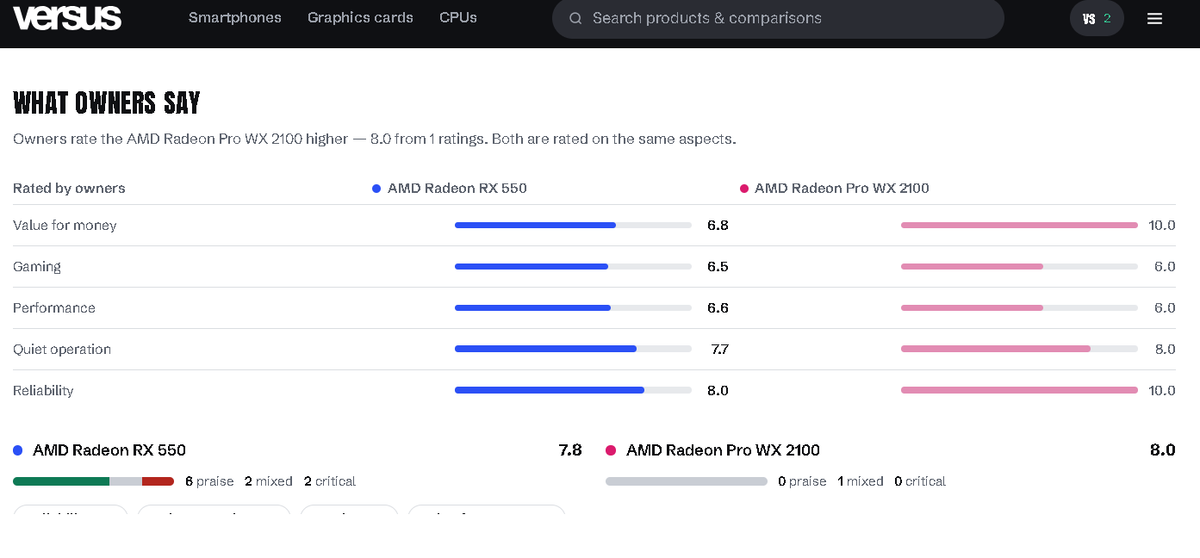
Task: Click the WX 2100 gray sentiment bar
Action: (687, 481)
